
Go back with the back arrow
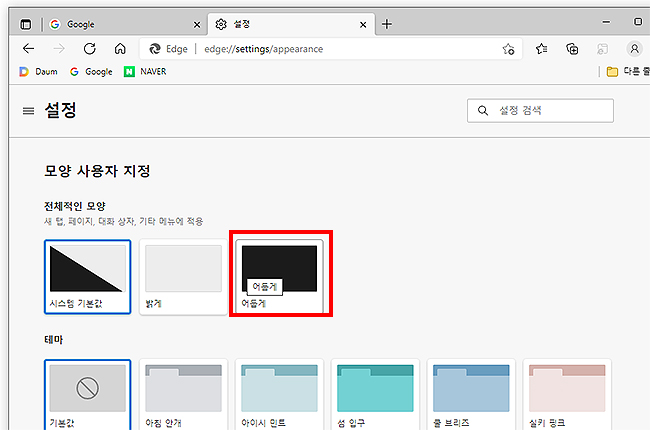[29, 49]
